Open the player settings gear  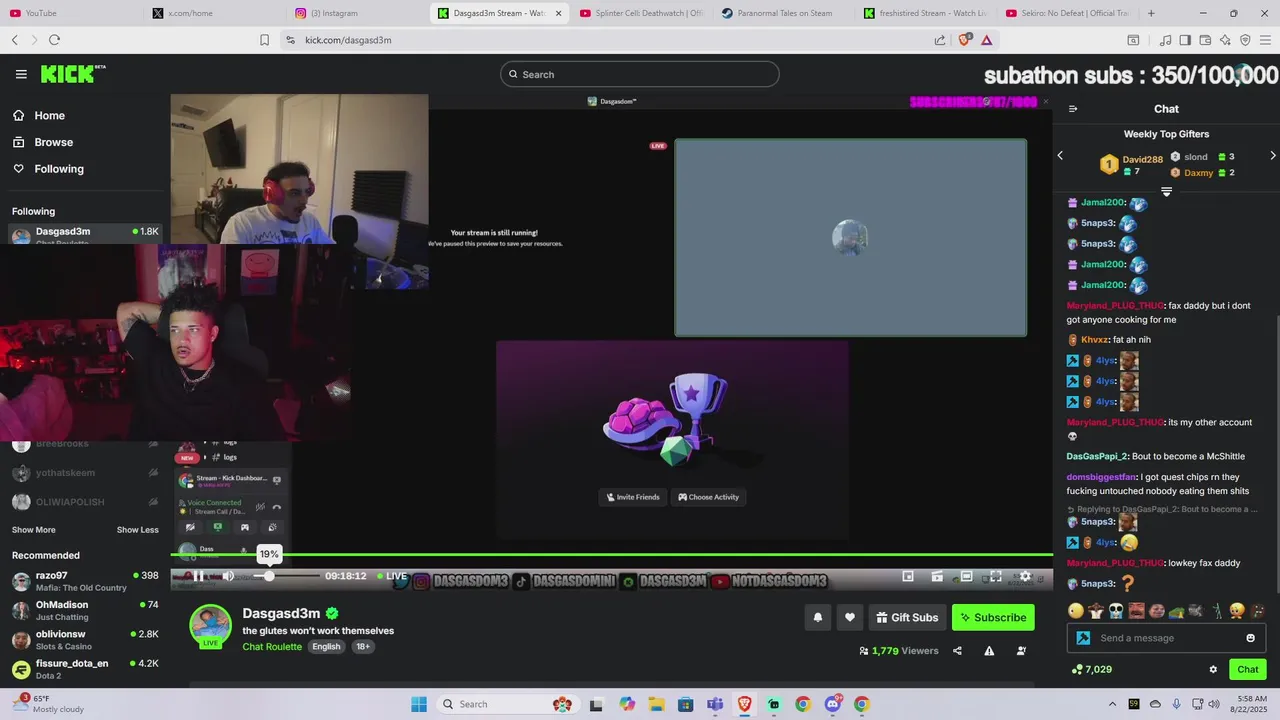[1025, 576]
